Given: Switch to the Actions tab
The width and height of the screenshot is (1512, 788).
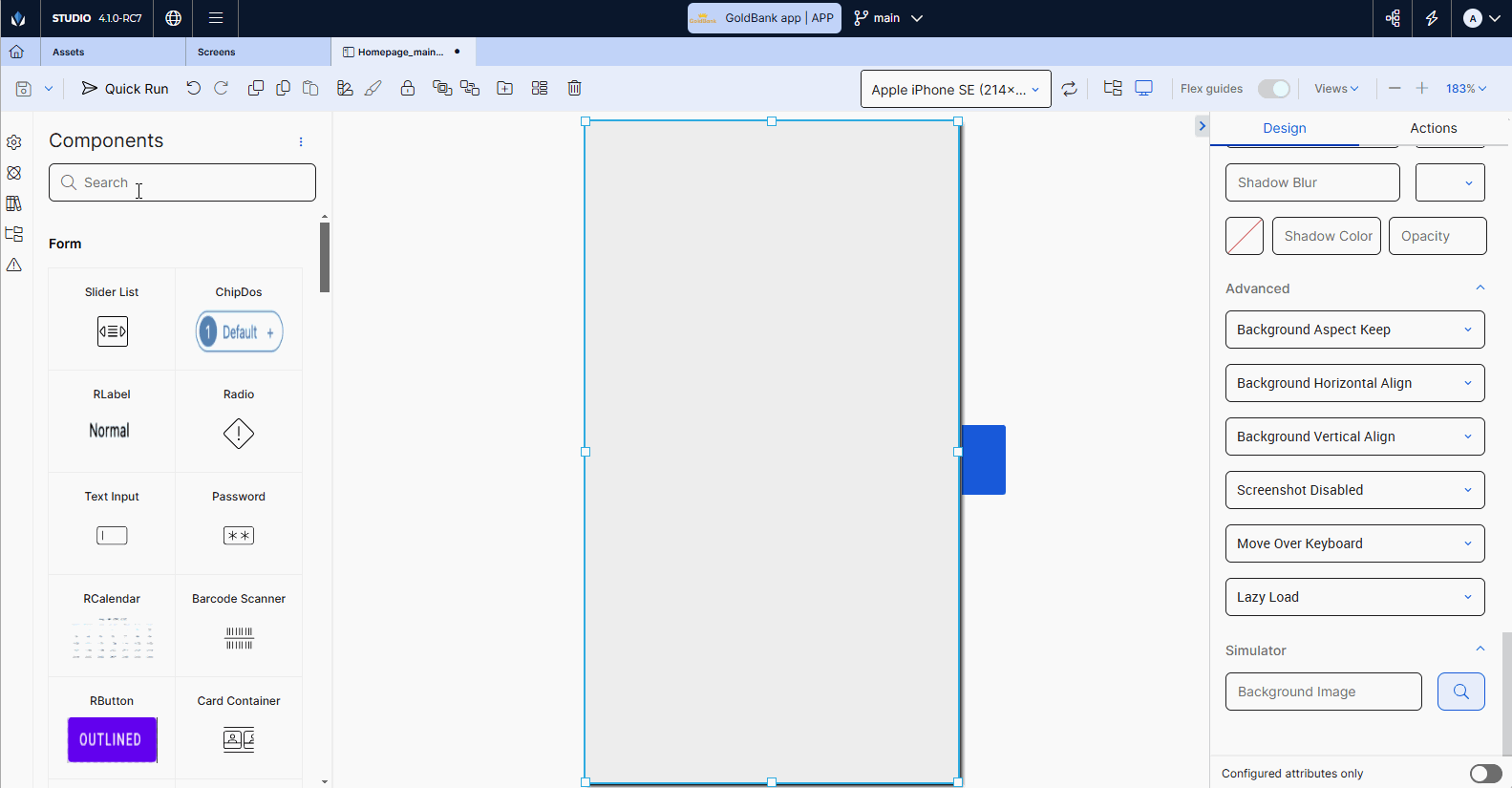Looking at the screenshot, I should pos(1433,128).
